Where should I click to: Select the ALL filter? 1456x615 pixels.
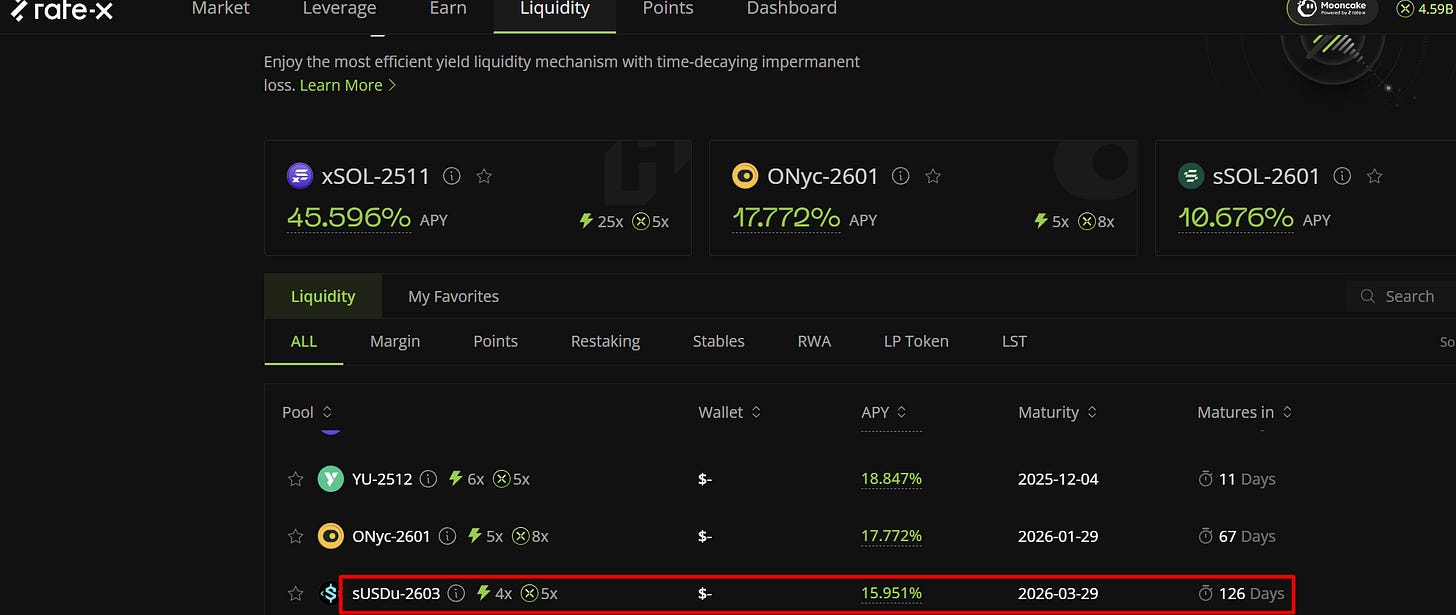[x=304, y=341]
